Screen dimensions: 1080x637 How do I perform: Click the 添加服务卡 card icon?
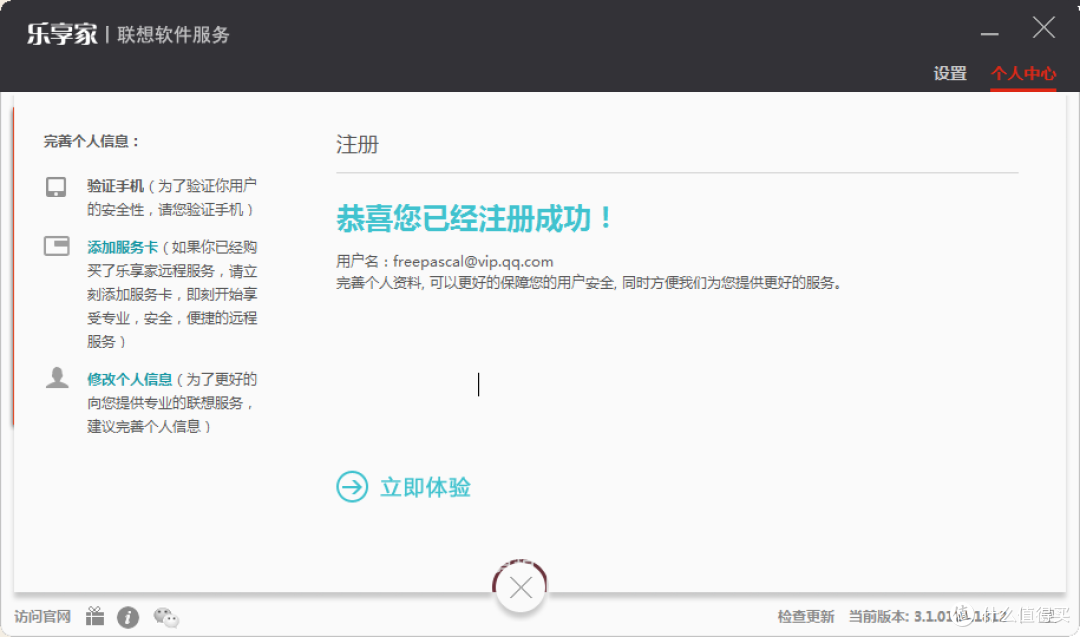click(56, 246)
